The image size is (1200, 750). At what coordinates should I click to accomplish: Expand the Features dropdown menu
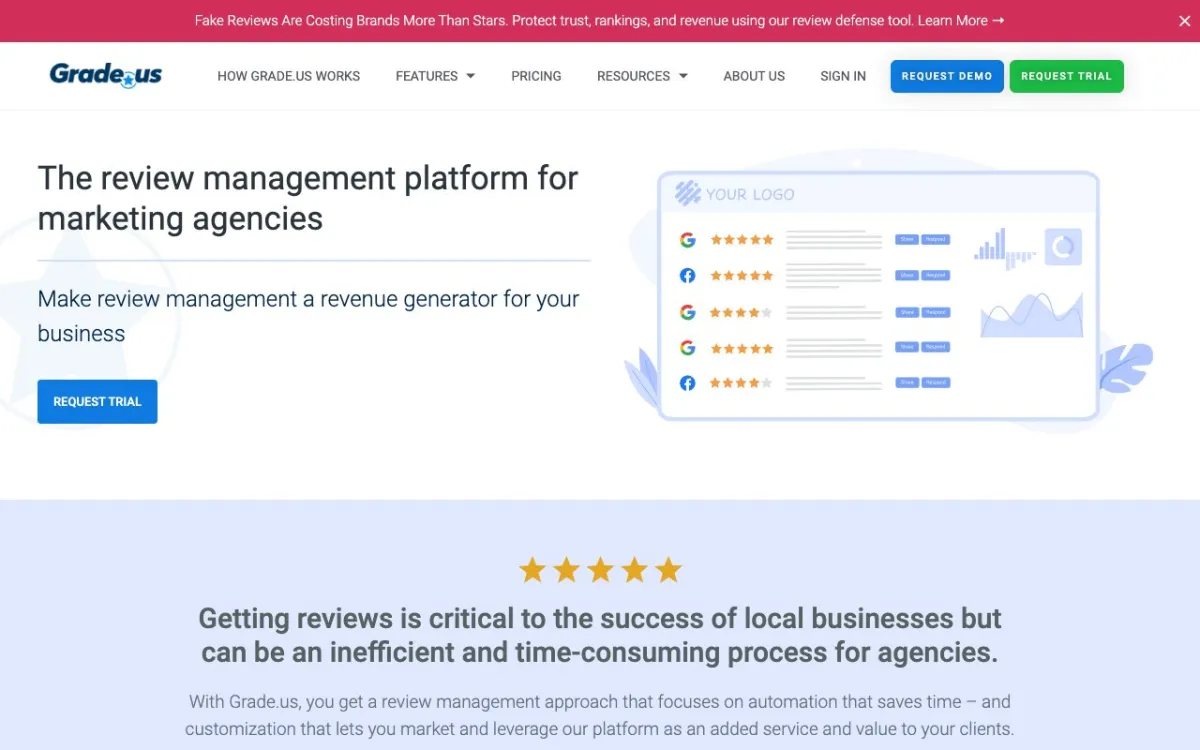[435, 76]
